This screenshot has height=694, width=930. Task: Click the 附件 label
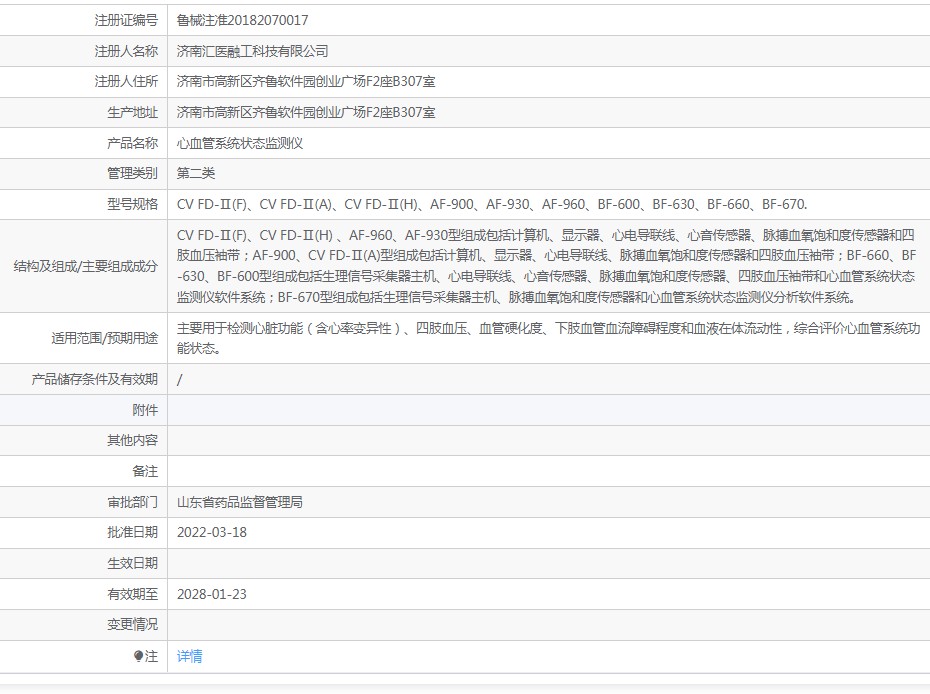(x=145, y=410)
